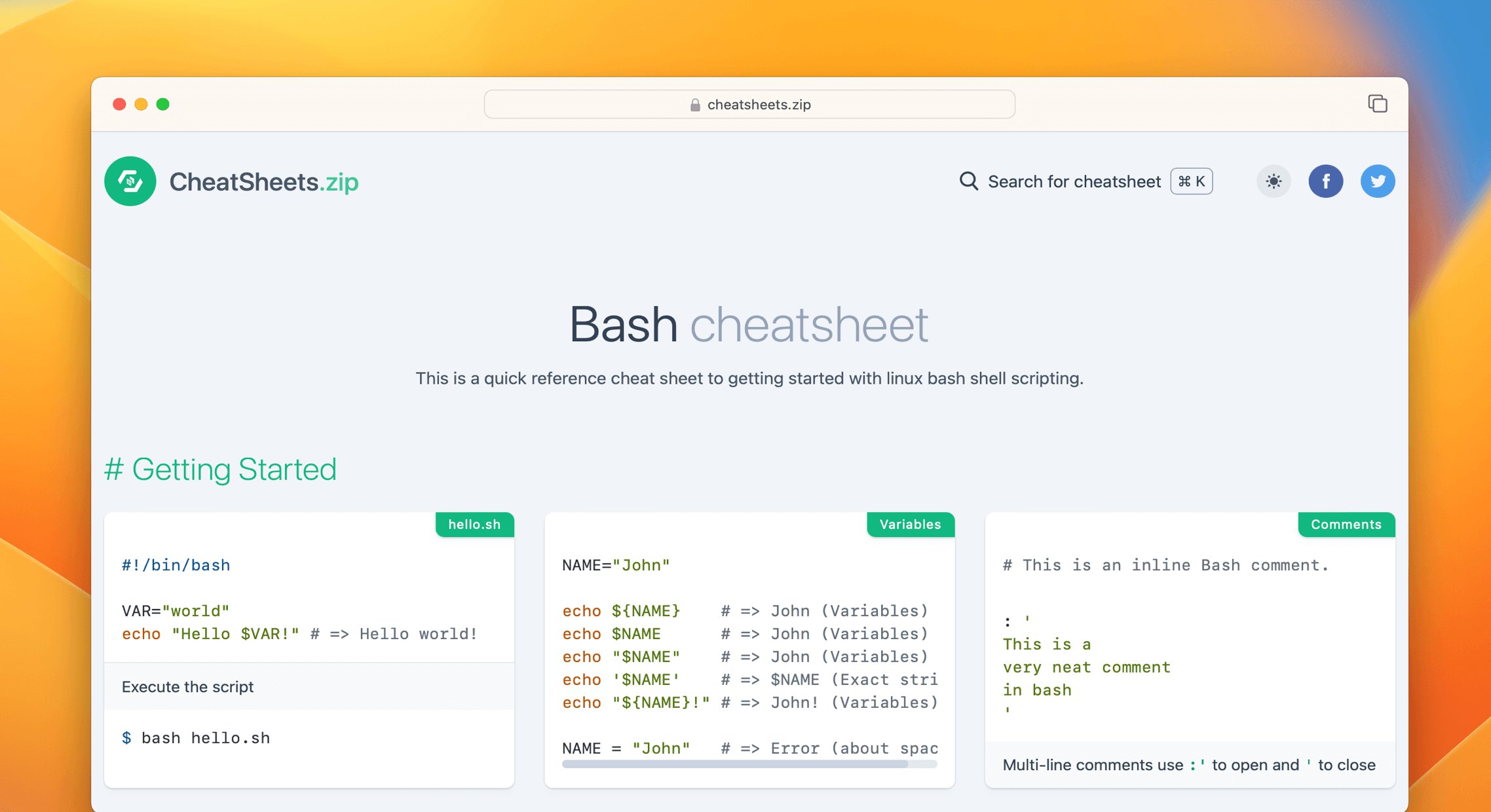The height and width of the screenshot is (812, 1491).
Task: Select the Comments badge
Action: pos(1346,524)
